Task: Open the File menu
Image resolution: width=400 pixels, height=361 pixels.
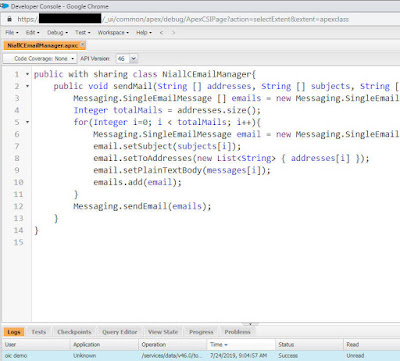Action: (x=12, y=32)
